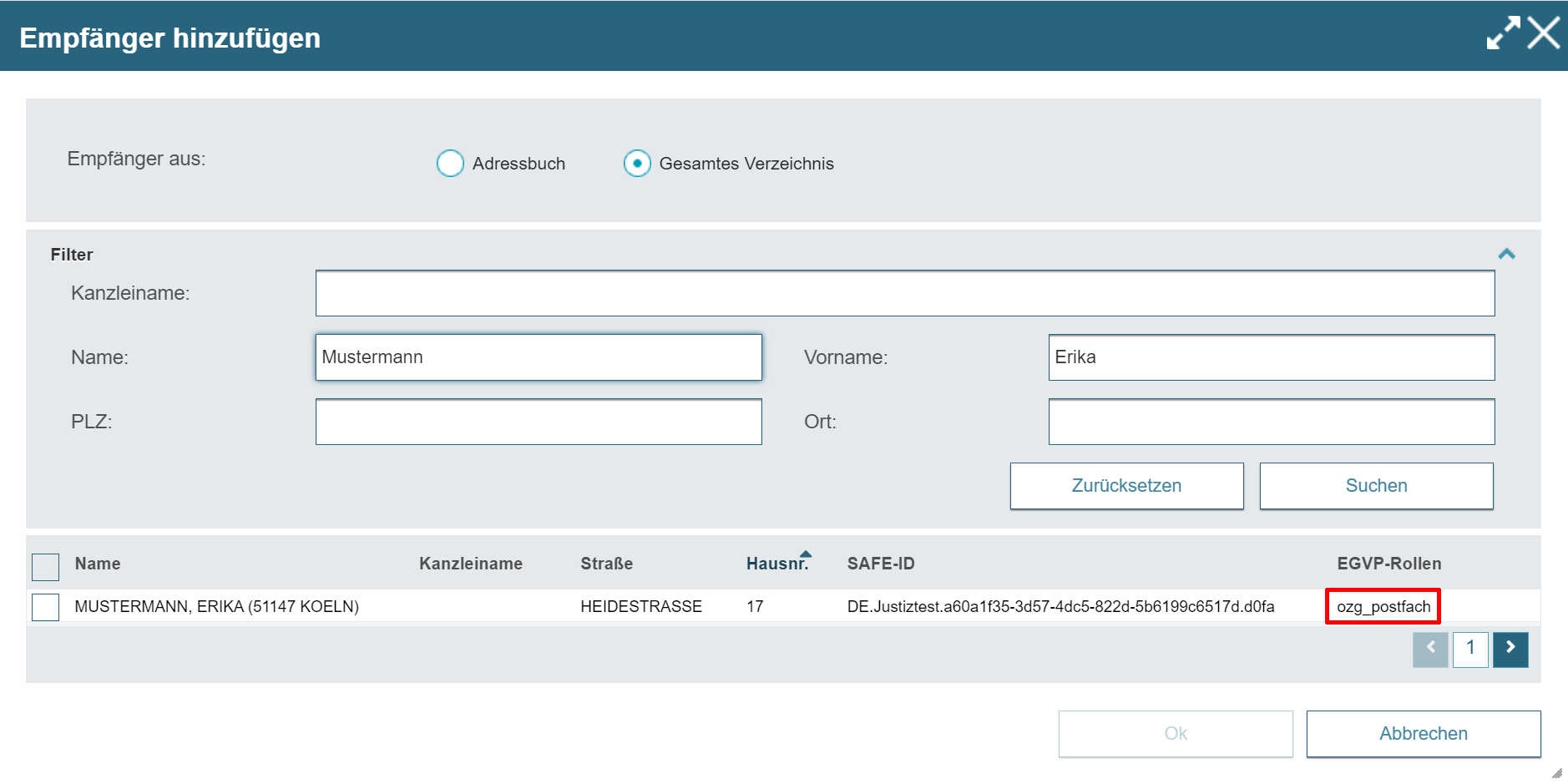Image resolution: width=1568 pixels, height=784 pixels.
Task: Sort table by Name column header
Action: click(x=98, y=564)
